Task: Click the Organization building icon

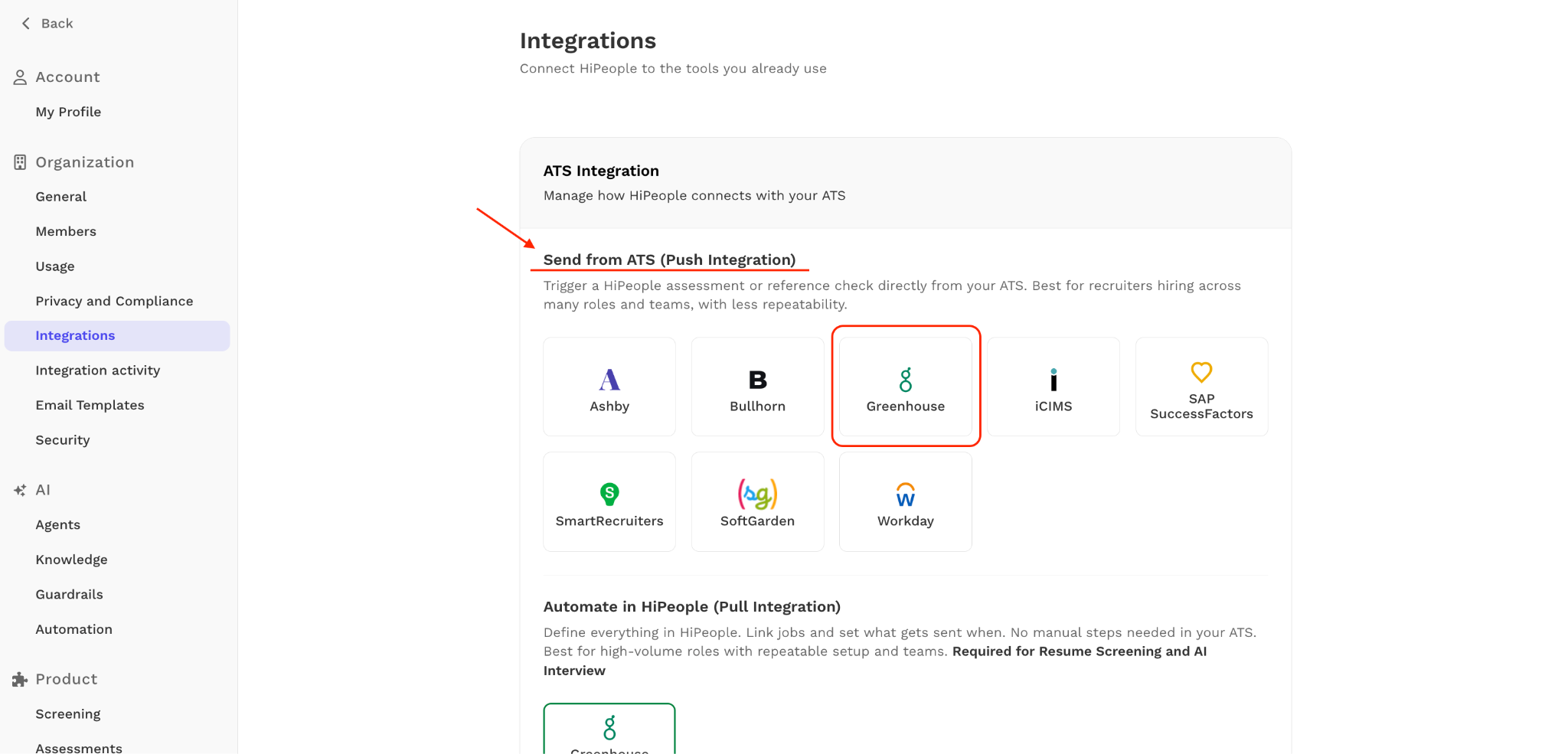Action: [20, 162]
